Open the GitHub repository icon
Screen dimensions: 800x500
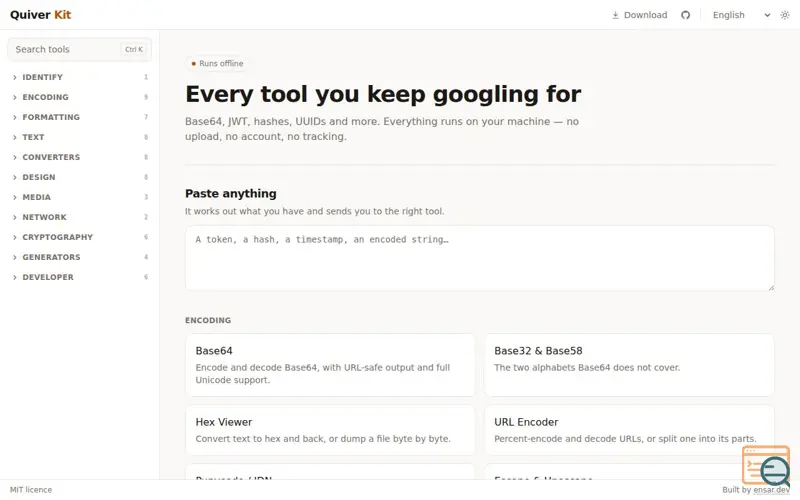[685, 15]
